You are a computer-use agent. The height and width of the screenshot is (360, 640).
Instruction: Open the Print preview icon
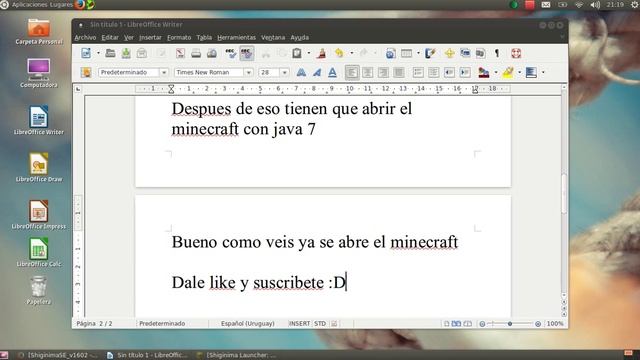(x=211, y=53)
